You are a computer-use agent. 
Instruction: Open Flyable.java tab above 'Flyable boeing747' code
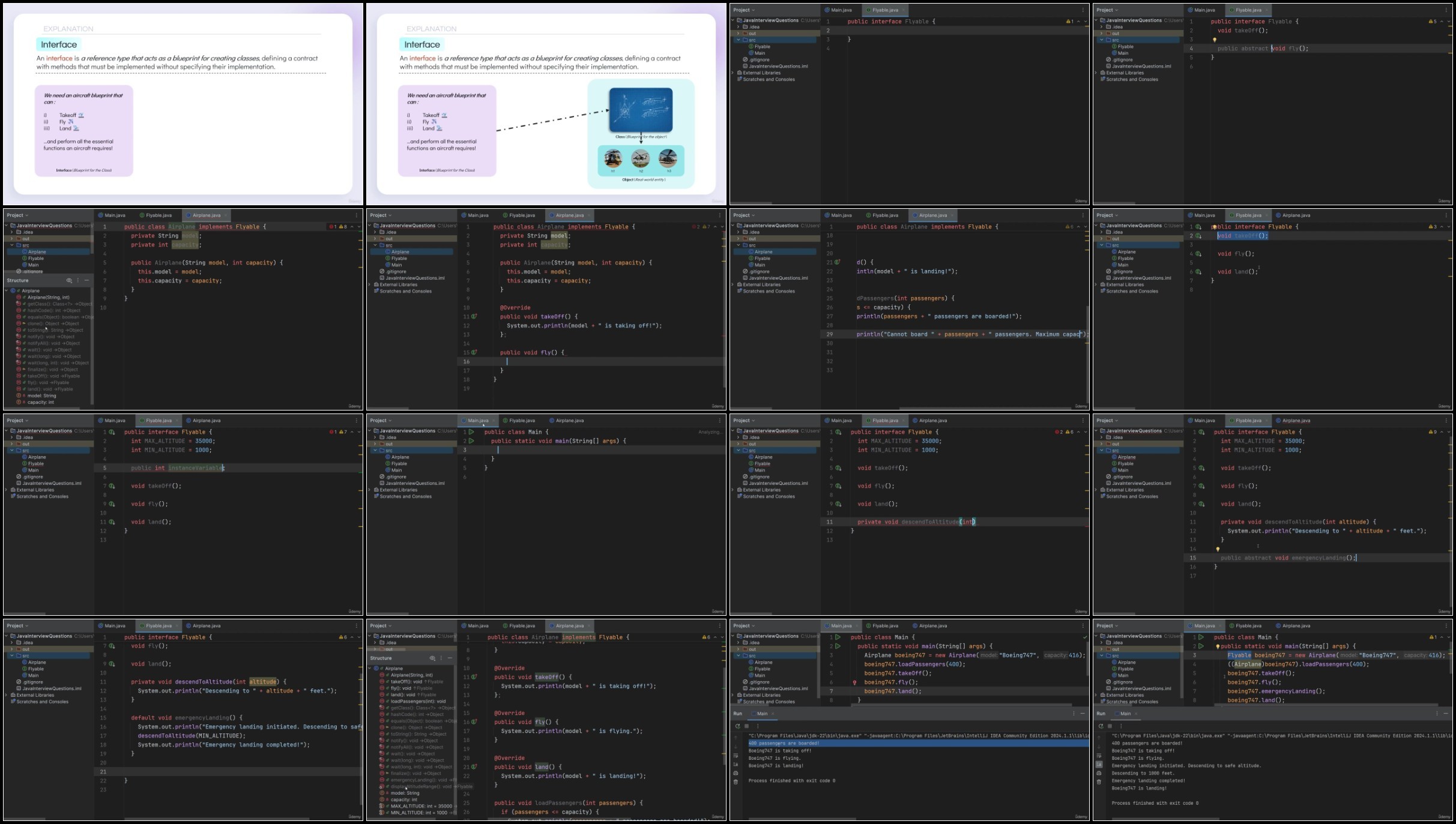[1245, 626]
